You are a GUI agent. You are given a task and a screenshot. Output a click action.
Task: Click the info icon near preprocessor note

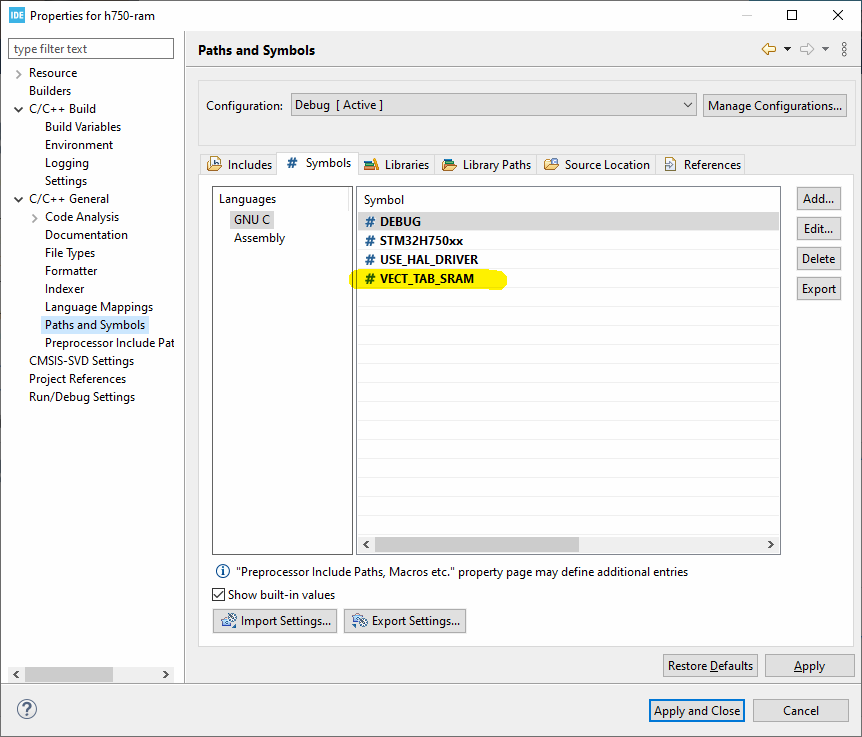click(223, 572)
